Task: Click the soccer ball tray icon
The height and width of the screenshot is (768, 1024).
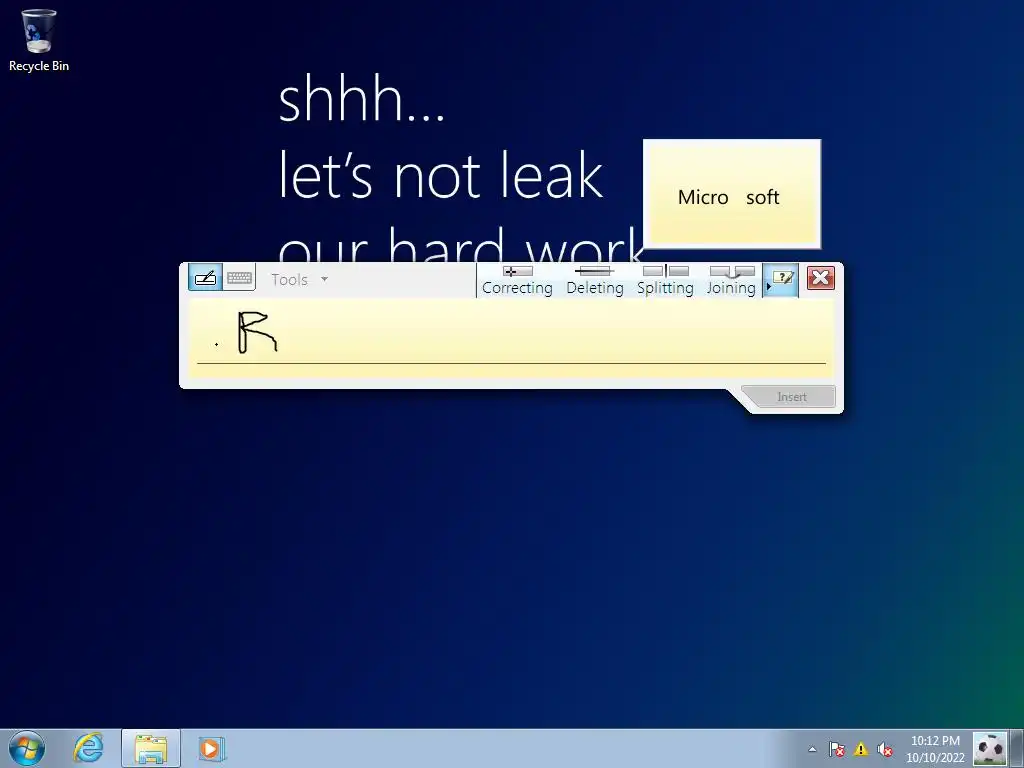Action: click(x=990, y=749)
